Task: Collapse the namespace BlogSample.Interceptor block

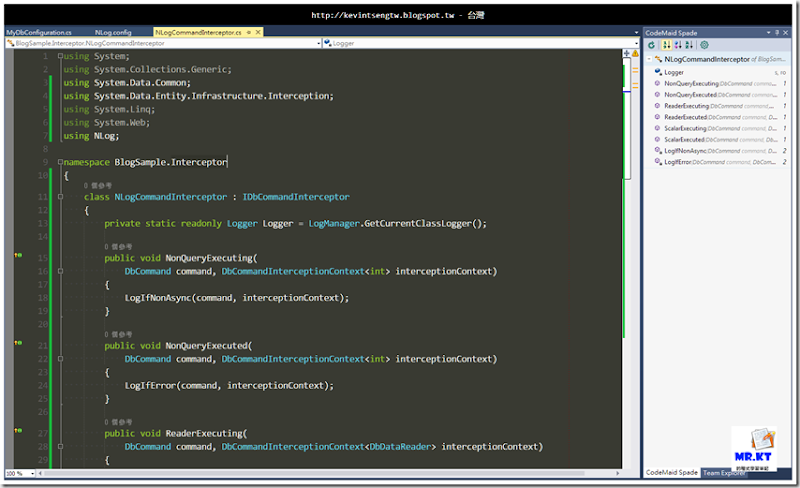Action: point(60,162)
